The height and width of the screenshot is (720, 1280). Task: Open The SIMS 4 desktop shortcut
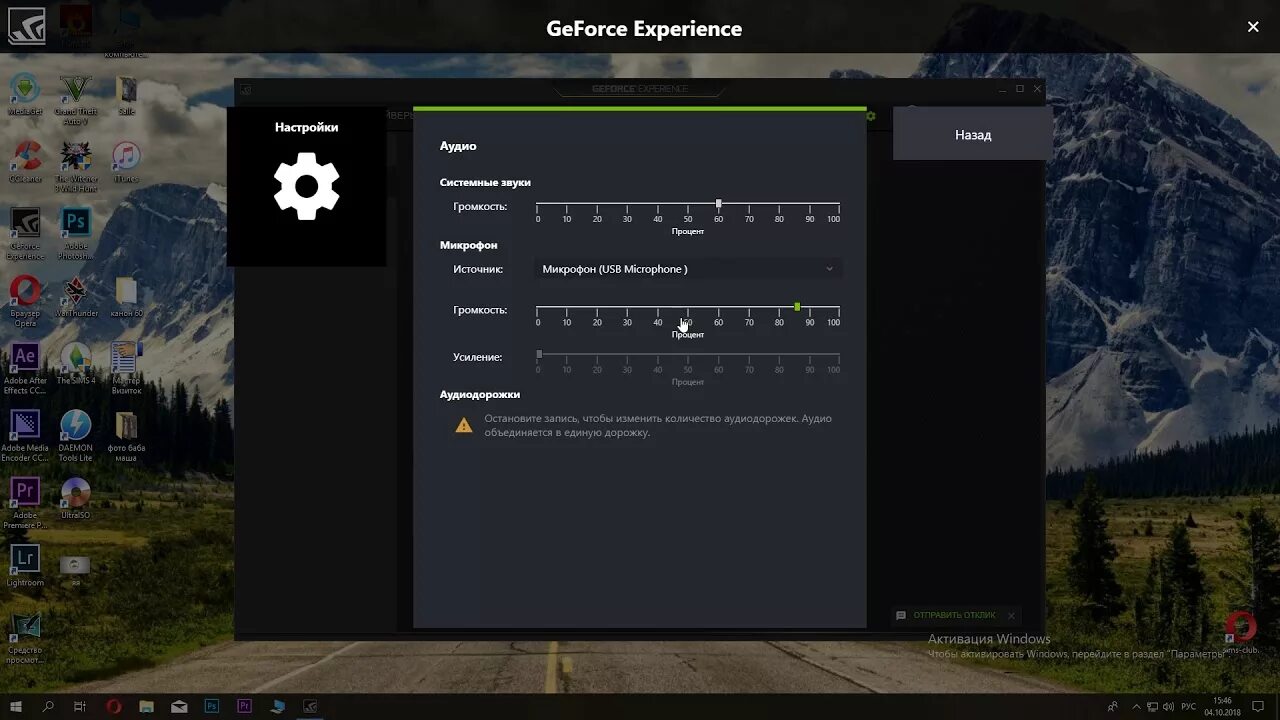(x=76, y=364)
